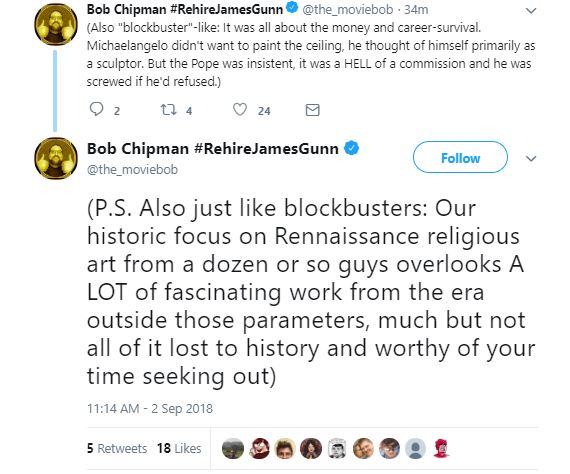Screen dimensions: 570x474
Task: Click verified badge on top tweet
Action: 292,8
